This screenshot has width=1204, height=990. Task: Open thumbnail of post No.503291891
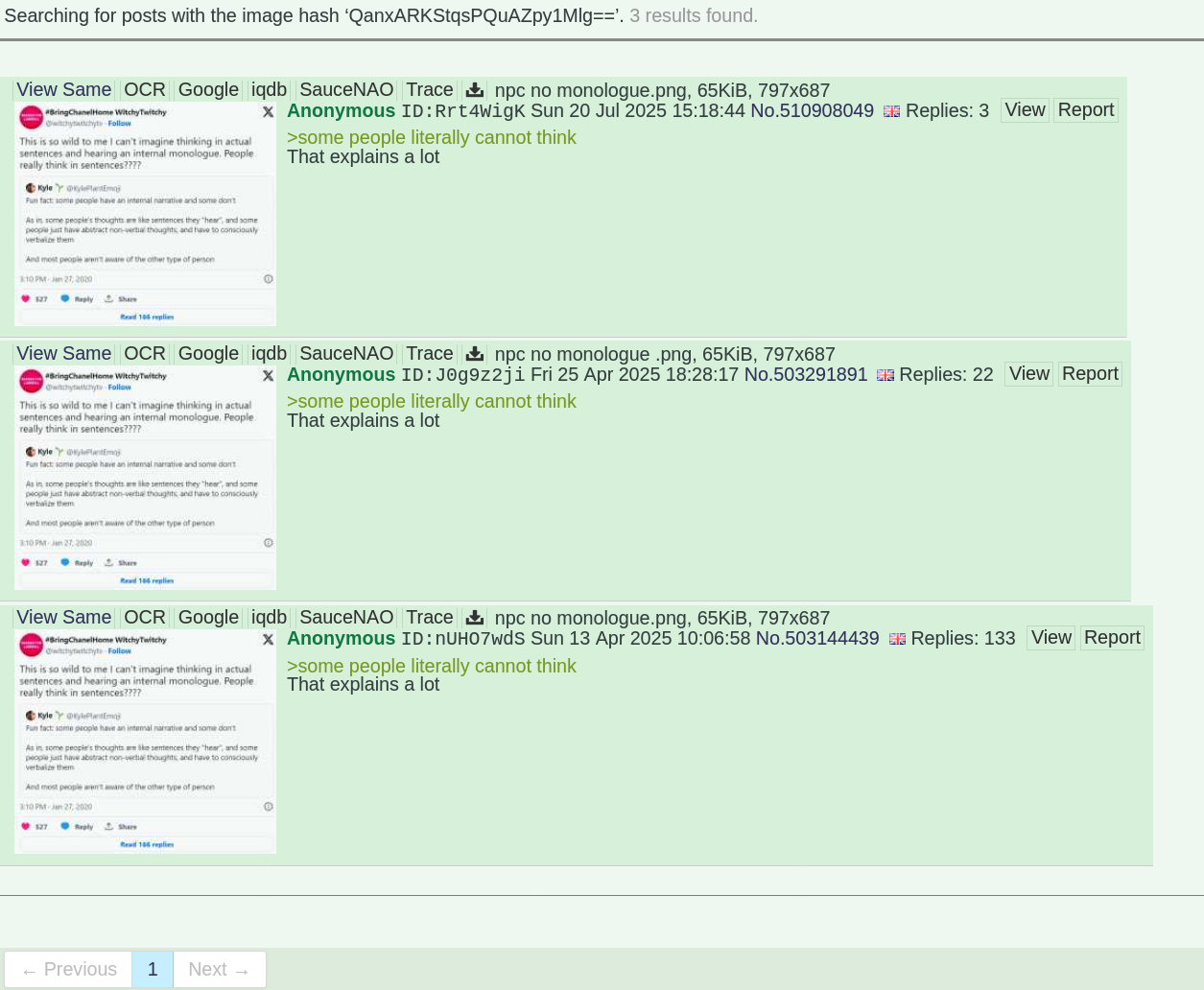coord(145,479)
